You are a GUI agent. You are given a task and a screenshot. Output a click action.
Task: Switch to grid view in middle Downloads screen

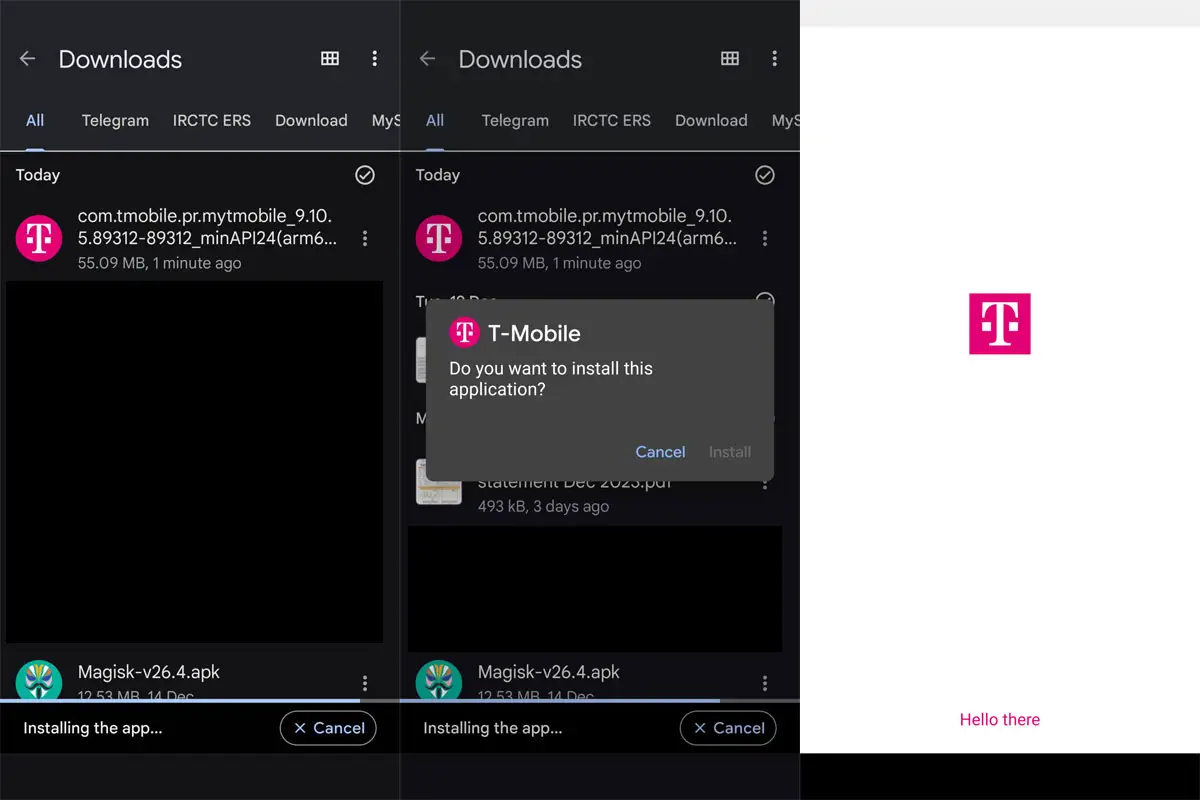(x=730, y=59)
